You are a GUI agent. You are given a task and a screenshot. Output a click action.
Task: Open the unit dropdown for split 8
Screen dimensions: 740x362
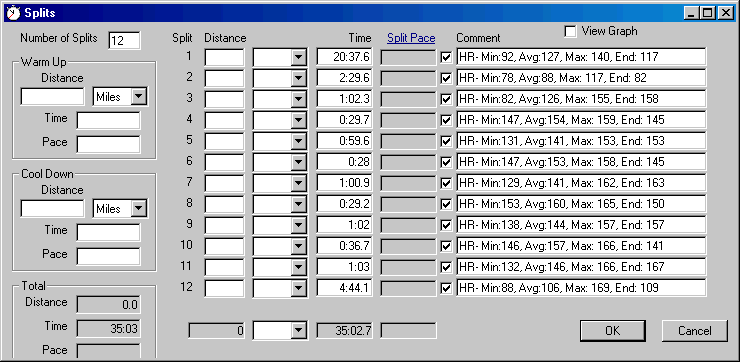(x=298, y=204)
